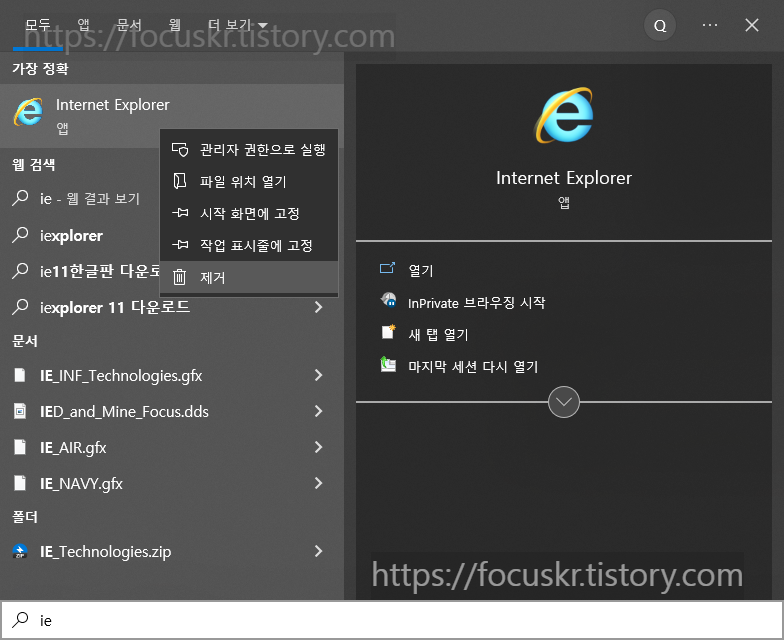Click Internet Explorer title in preview pane
The width and height of the screenshot is (784, 640).
(564, 178)
